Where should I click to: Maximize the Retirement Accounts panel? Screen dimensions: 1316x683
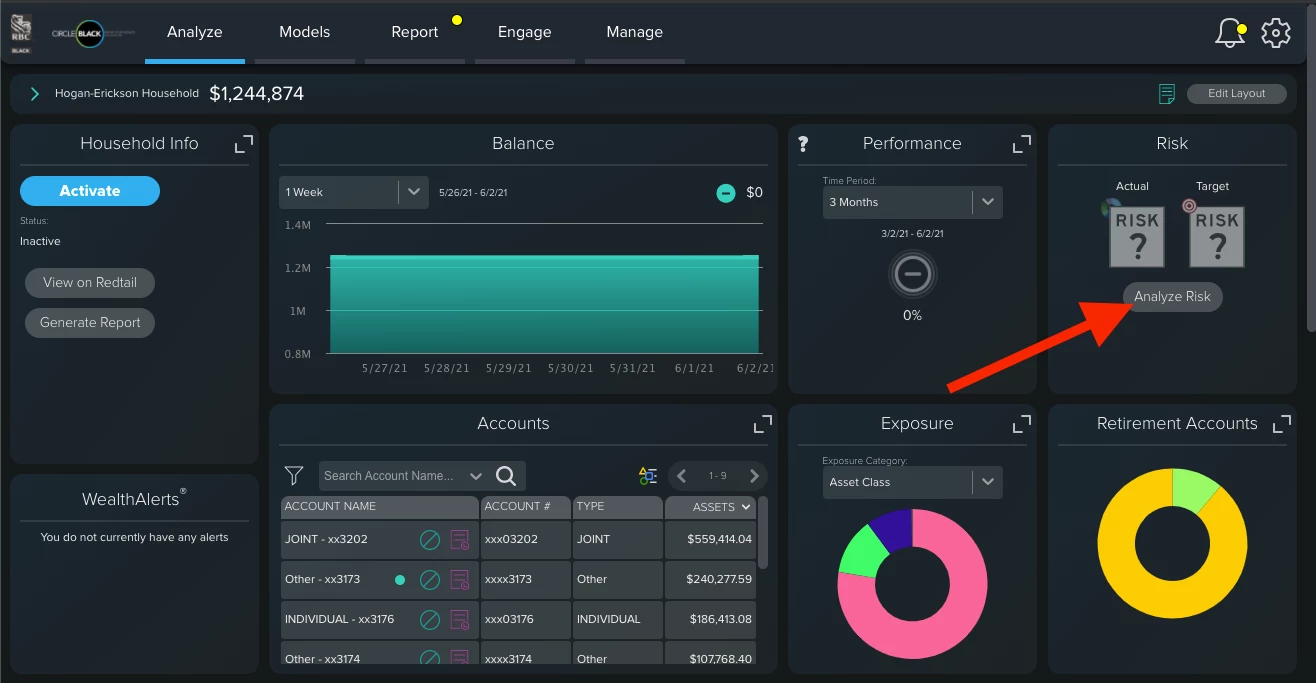click(x=1281, y=424)
